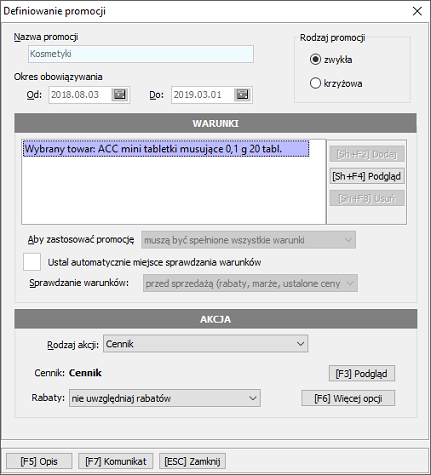Open calendar picker for Od start date
The image size is (431, 475).
(120, 95)
